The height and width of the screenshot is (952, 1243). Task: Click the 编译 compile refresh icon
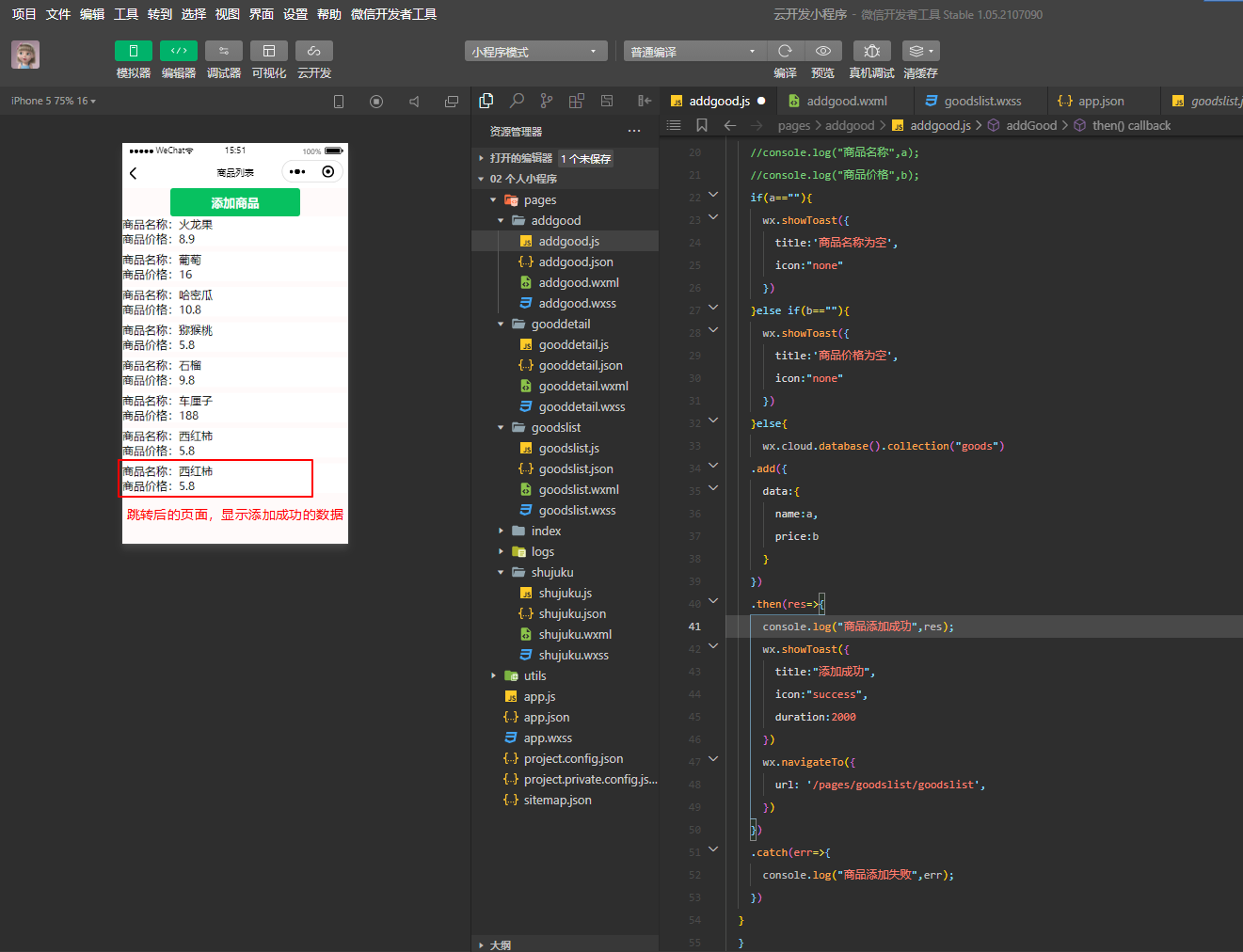pyautogui.click(x=785, y=51)
